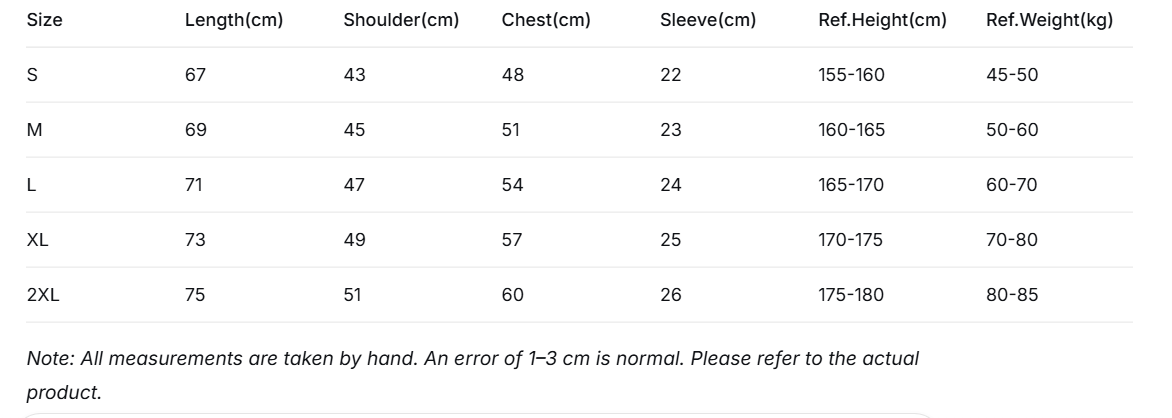Click the Size column header
This screenshot has height=418, width=1172.
[44, 20]
